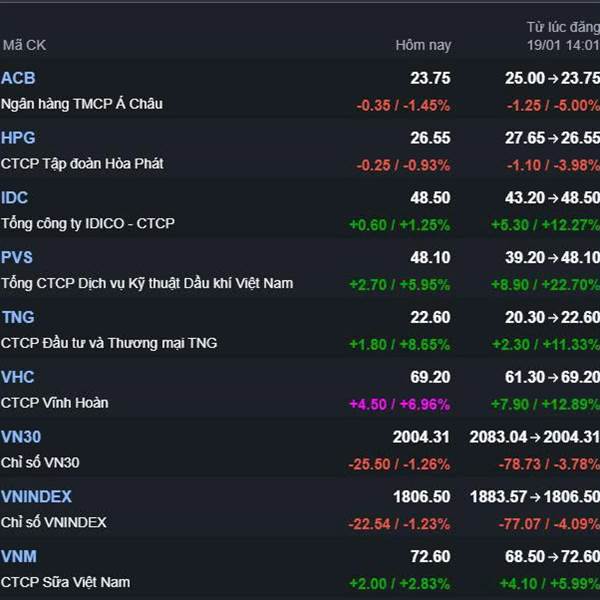Click the 'Hôm nay' column header
Image resolution: width=600 pixels, height=600 pixels.
pos(423,46)
